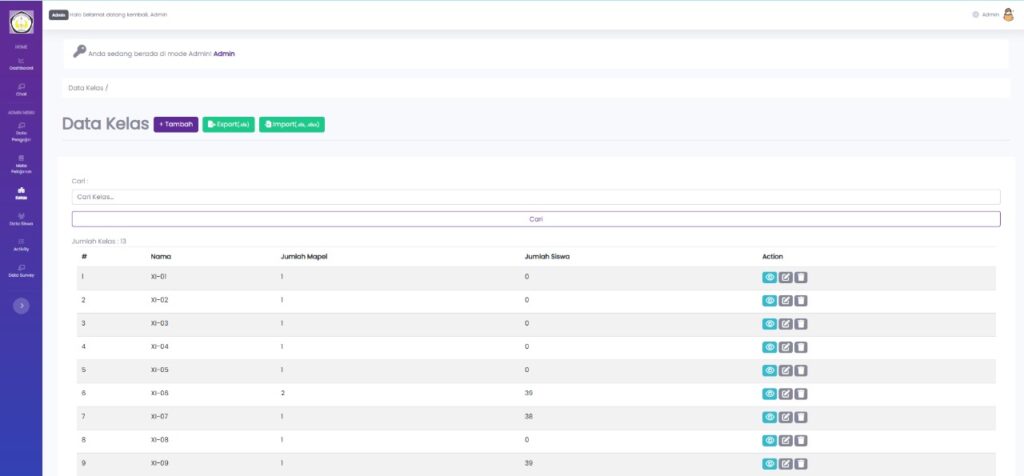Click the Admin avatar icon at top right

click(x=1008, y=14)
